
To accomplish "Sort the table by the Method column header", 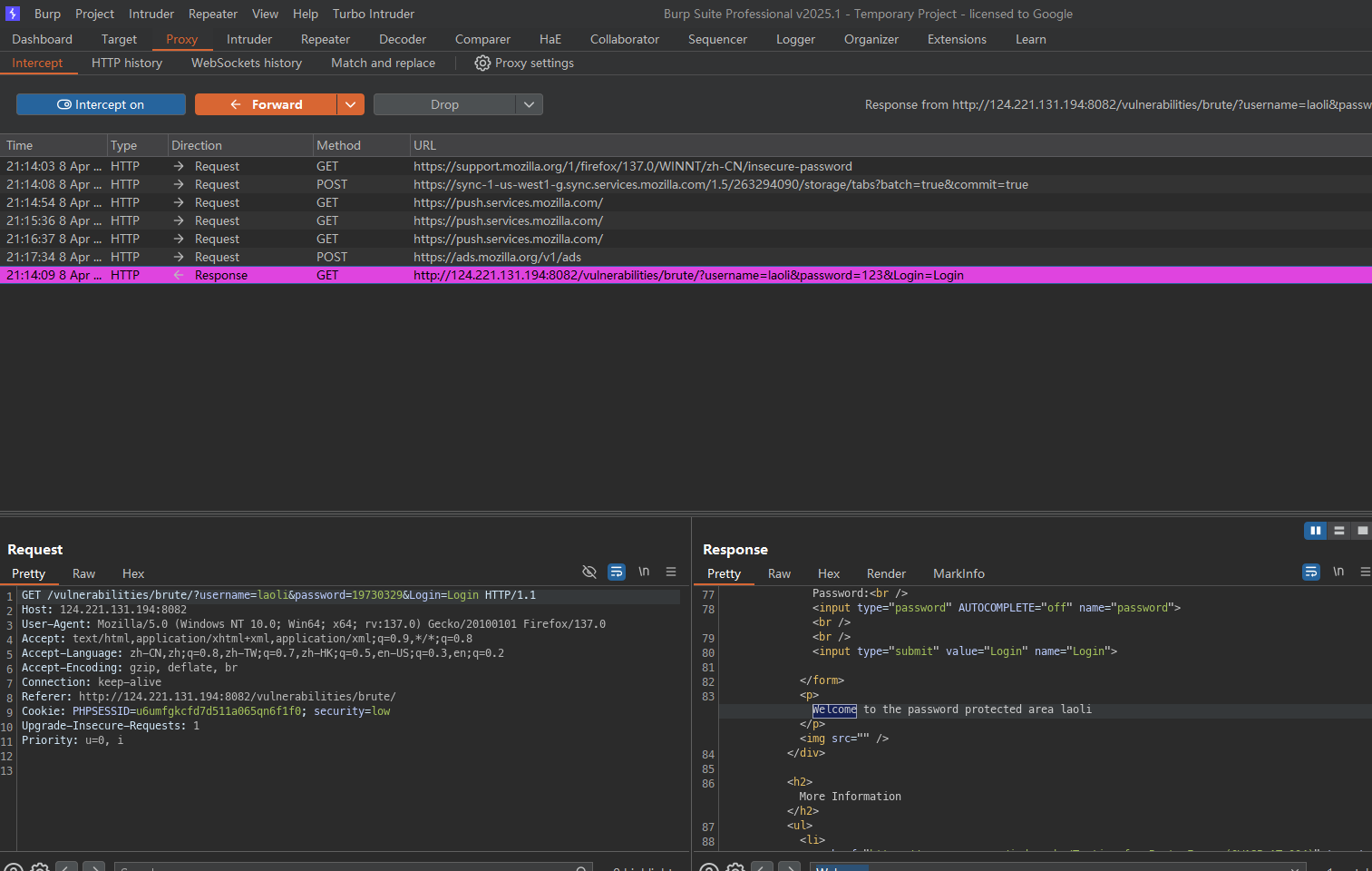I will click(x=361, y=145).
